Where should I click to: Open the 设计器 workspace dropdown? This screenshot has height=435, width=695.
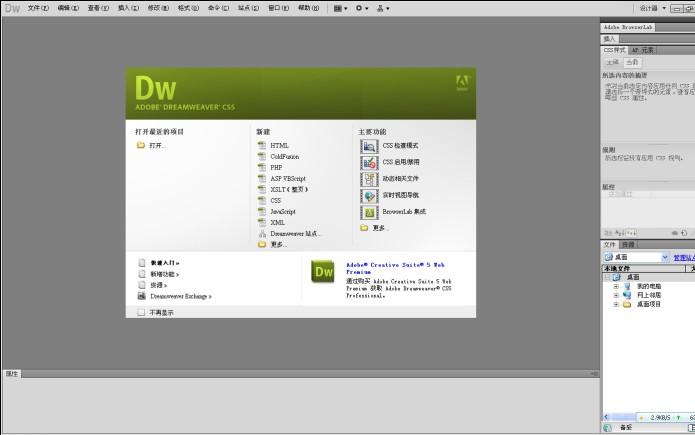point(652,8)
